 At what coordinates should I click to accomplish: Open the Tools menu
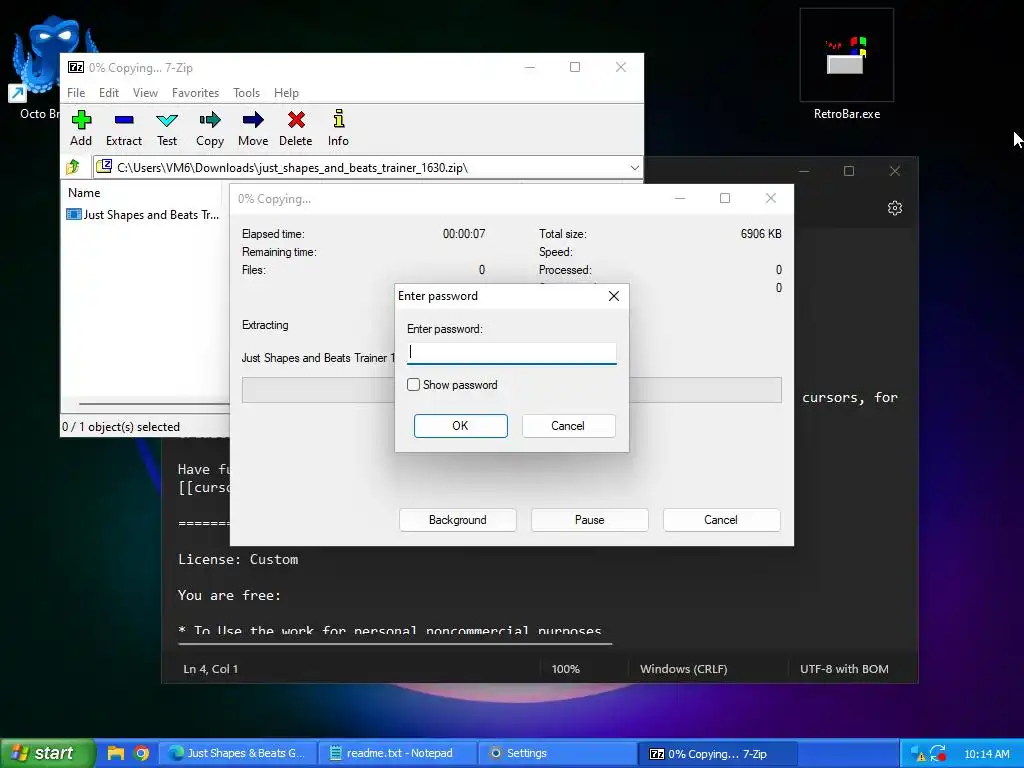[246, 93]
